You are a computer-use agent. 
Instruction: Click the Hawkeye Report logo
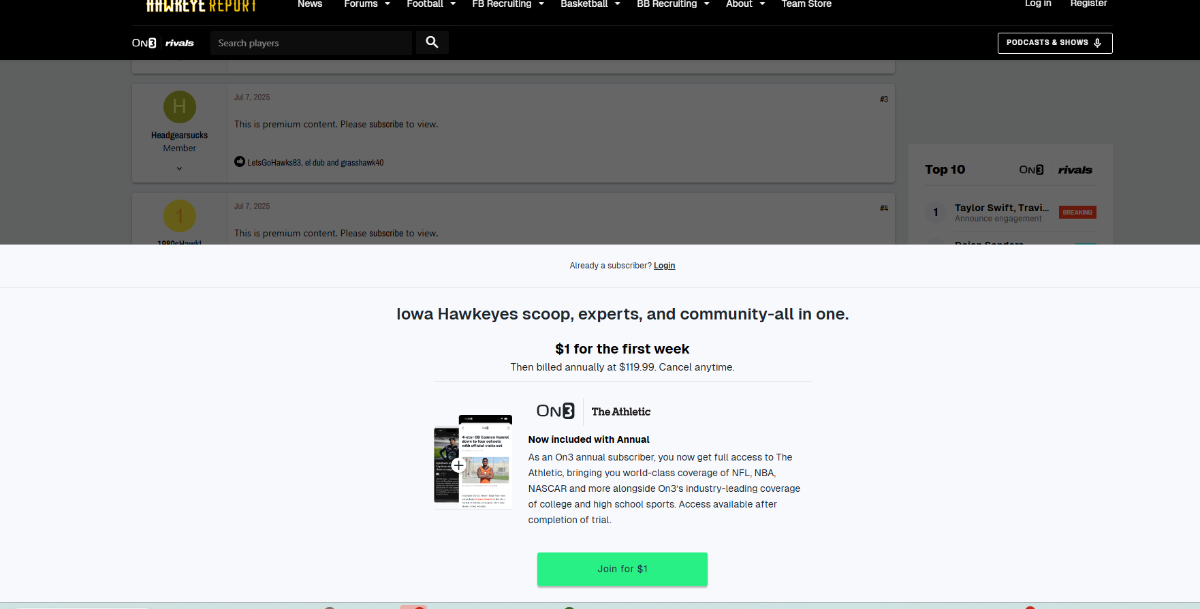[201, 5]
